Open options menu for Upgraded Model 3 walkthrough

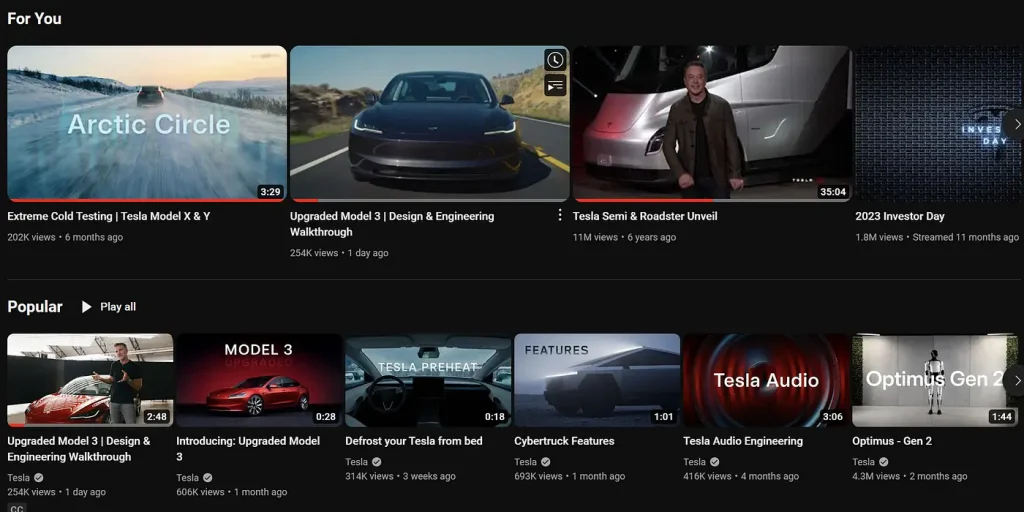(559, 215)
